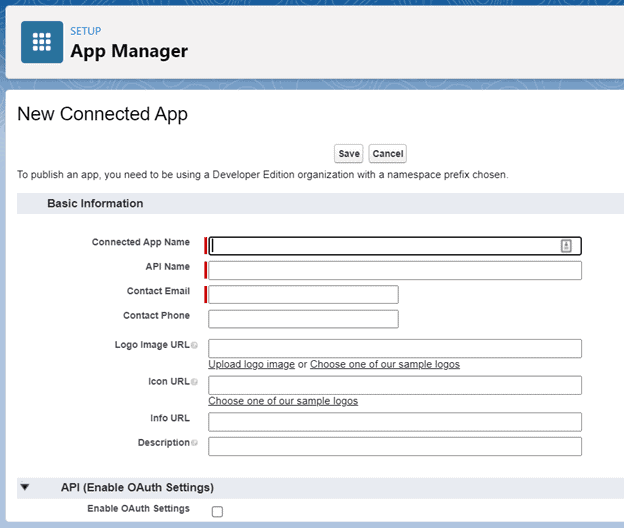Click the App Manager grid icon
Screen dimensions: 624x528
coord(42,42)
